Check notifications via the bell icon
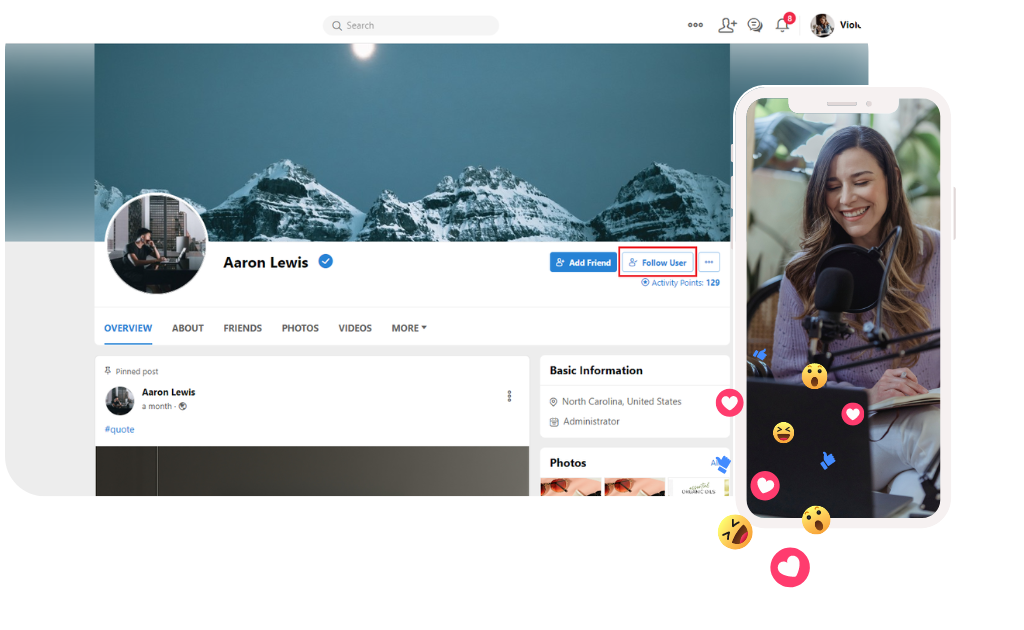The height and width of the screenshot is (630, 1024). pyautogui.click(x=783, y=25)
